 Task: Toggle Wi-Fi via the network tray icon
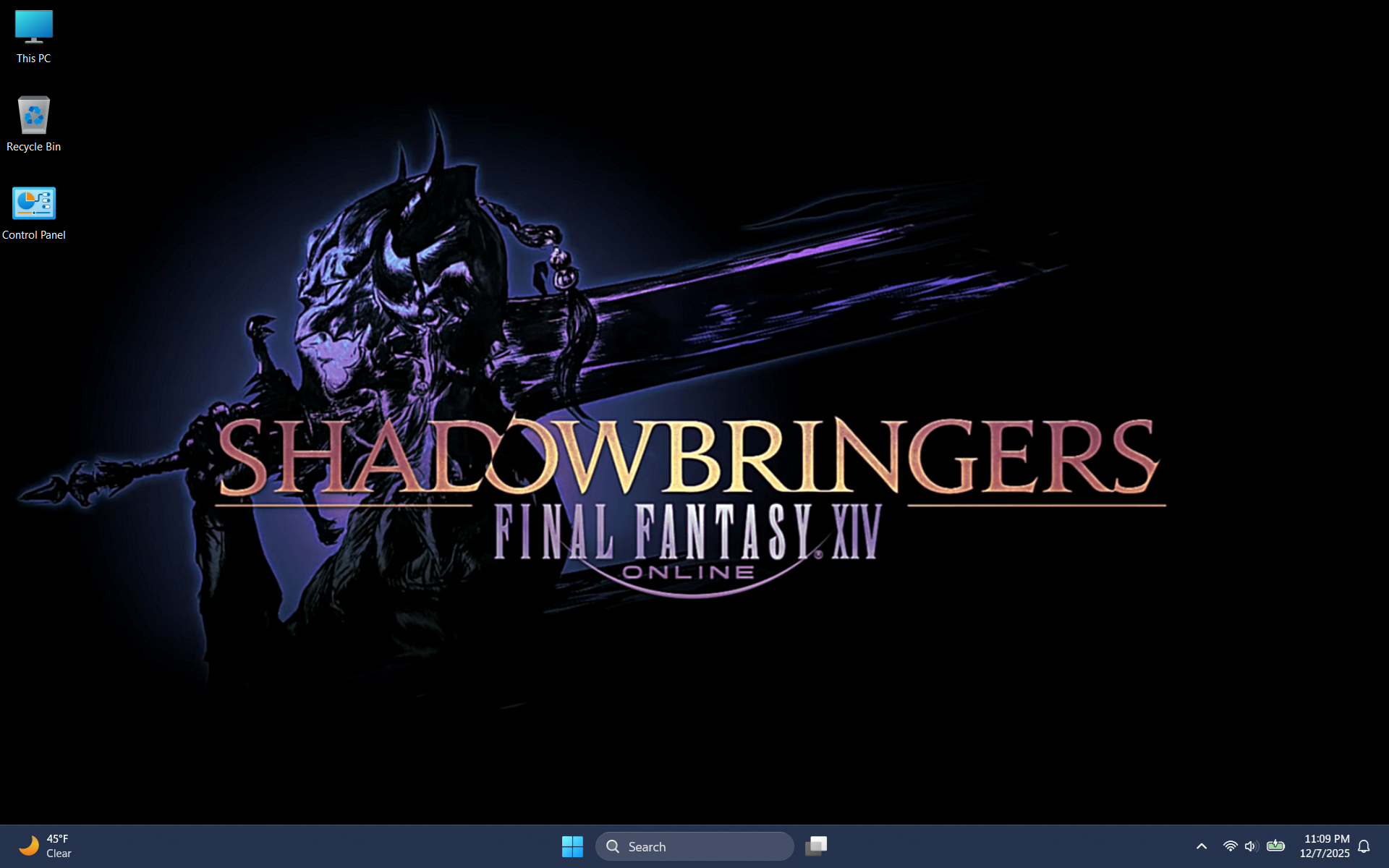1230,846
